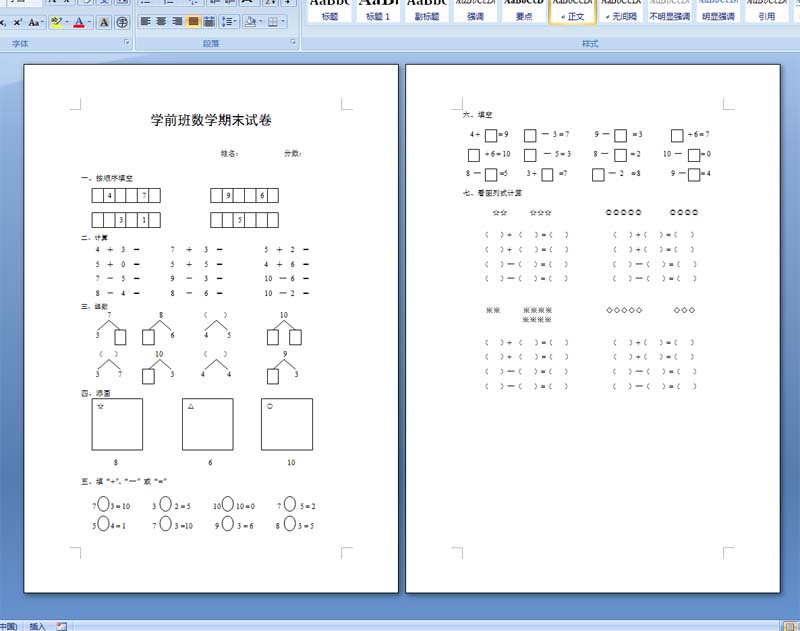Viewport: 800px width, 631px height.
Task: Click the 分数: label in document
Action: [293, 153]
